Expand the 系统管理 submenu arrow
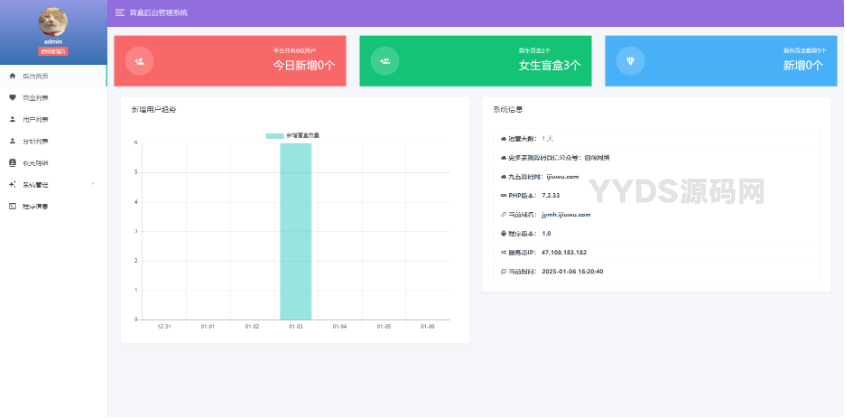Viewport: 846px width, 420px height. (x=93, y=184)
